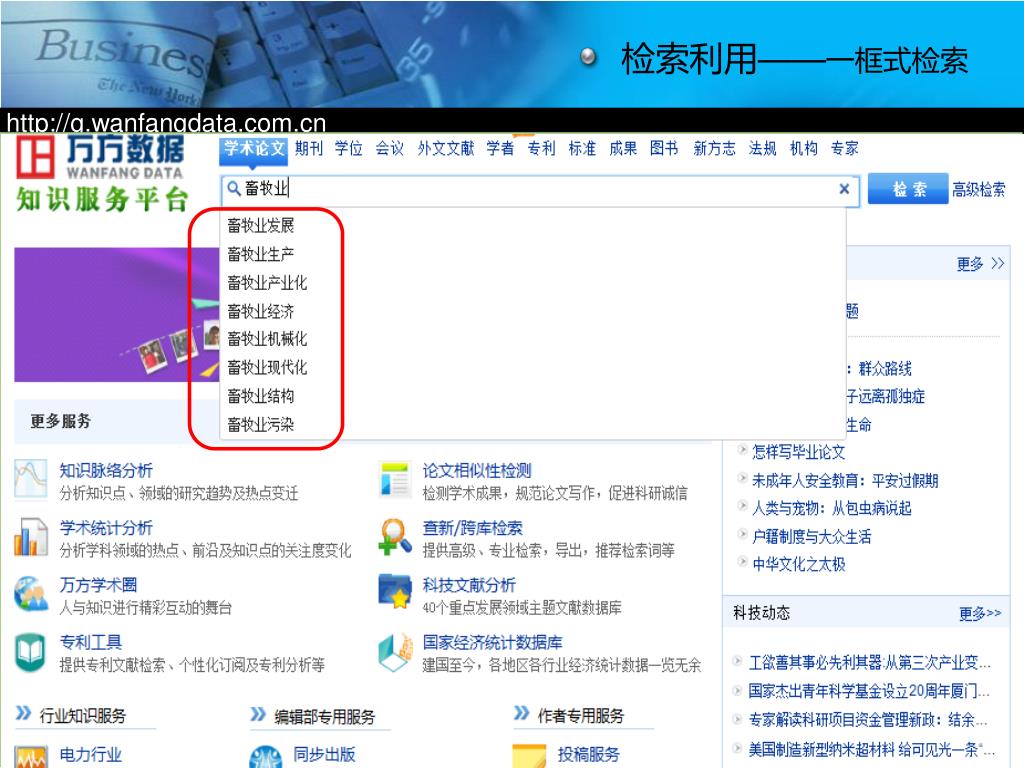Switch to the 图书 tab

664,148
